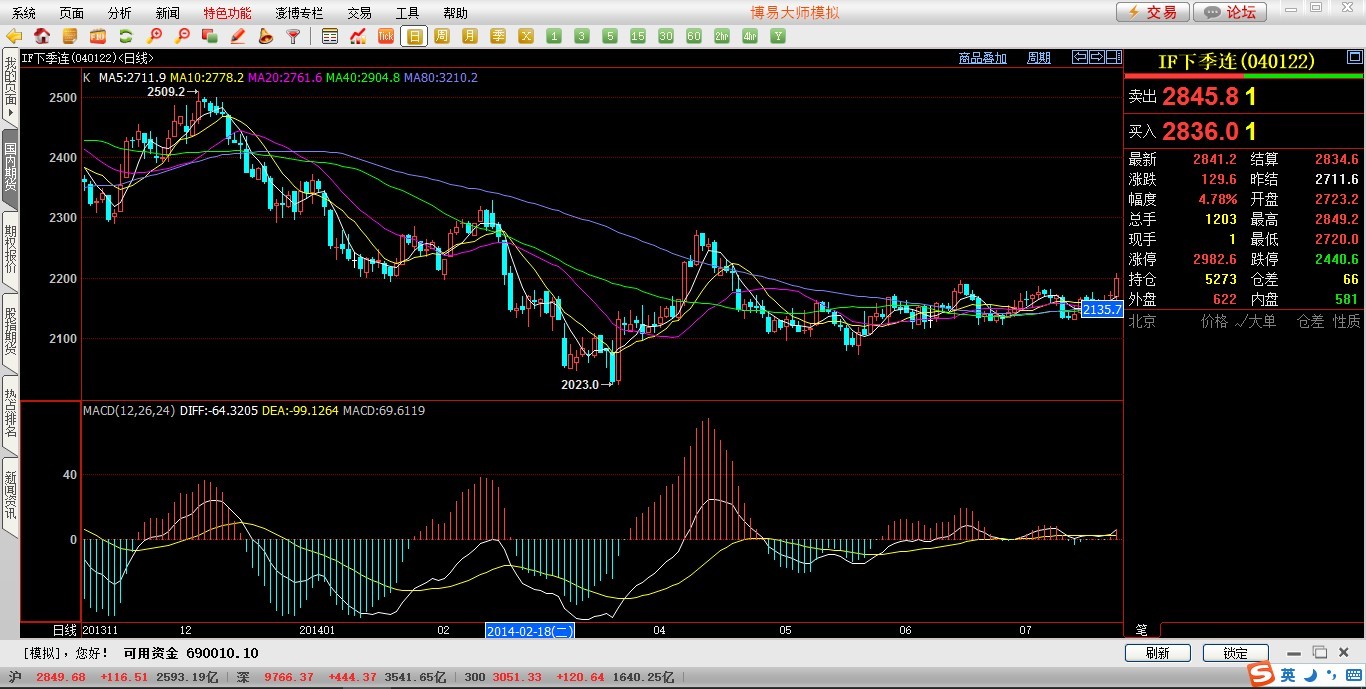Screen dimensions: 1366x689
Task: Open the 周期 period dropdown above chart
Action: tap(1039, 58)
